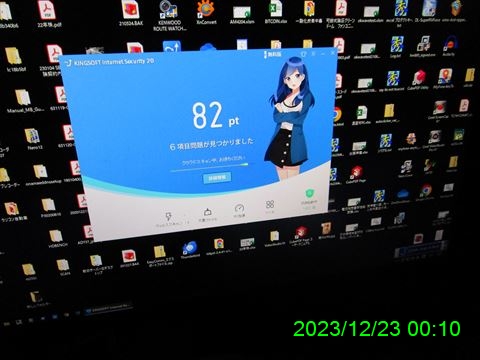Click the KINGSOFT Internet Security taskbar button
Image resolution: width=480 pixels, height=360 pixels.
click(108, 308)
